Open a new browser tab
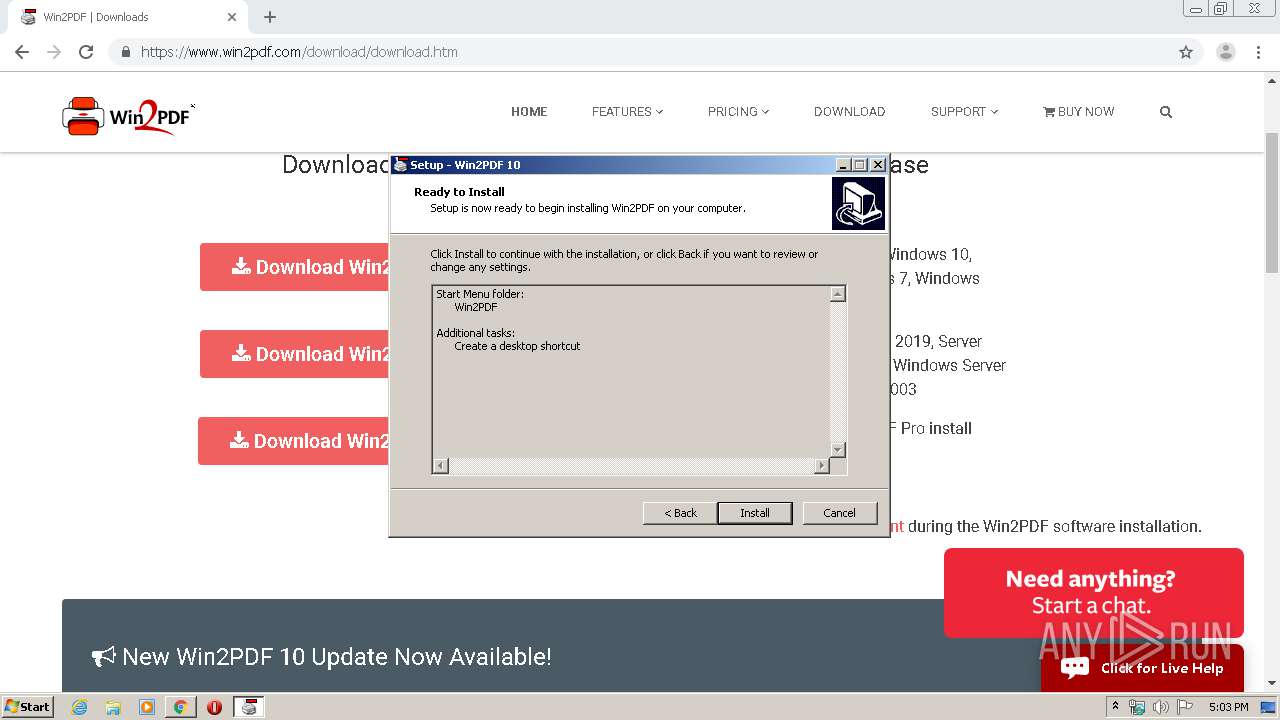 pyautogui.click(x=270, y=17)
